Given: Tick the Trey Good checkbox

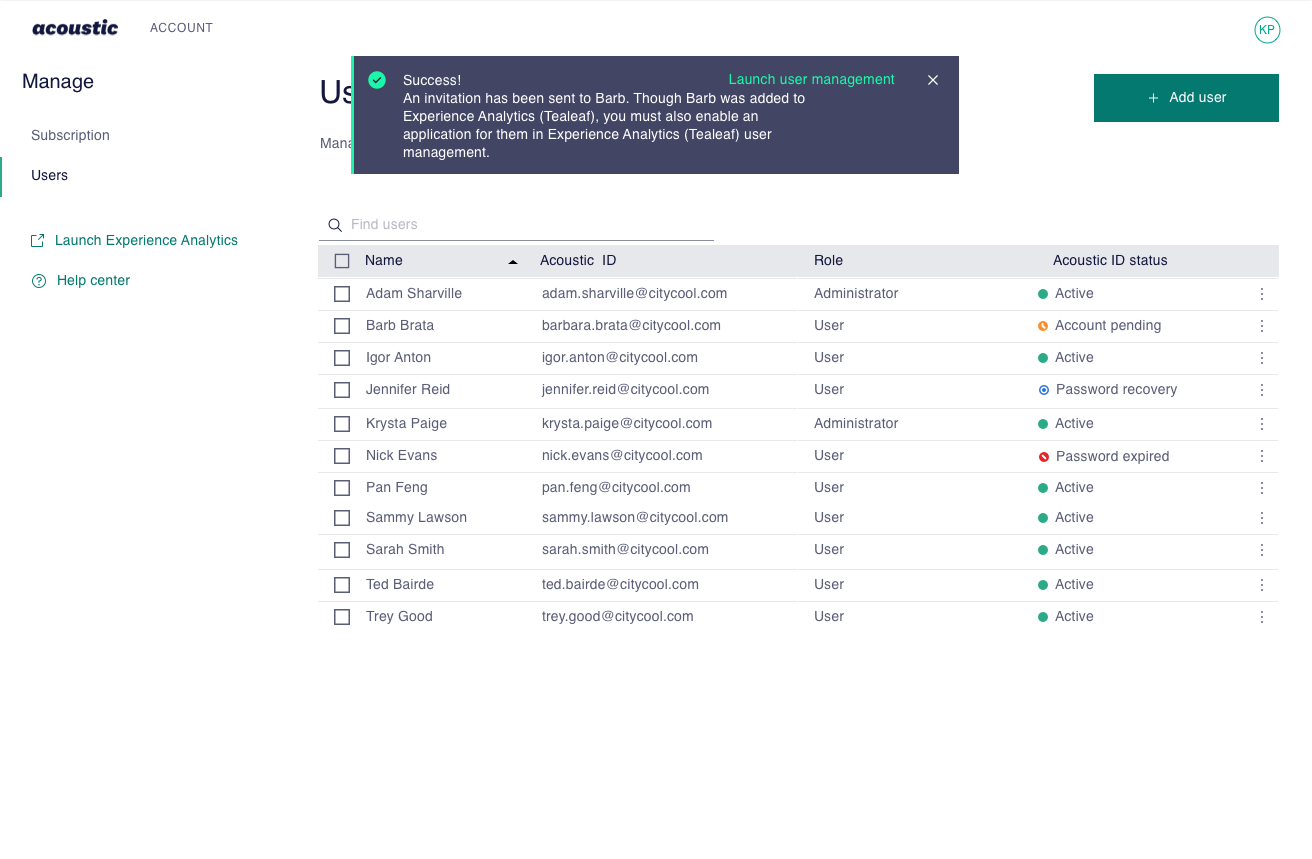Looking at the screenshot, I should [342, 617].
